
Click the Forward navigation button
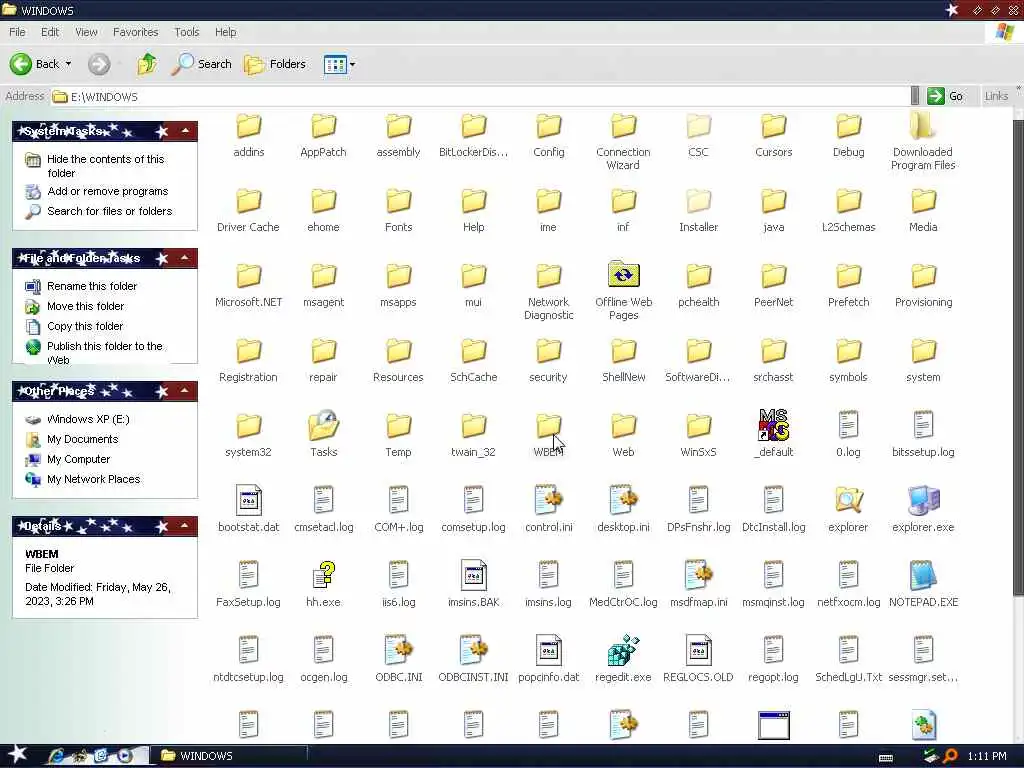coord(99,63)
